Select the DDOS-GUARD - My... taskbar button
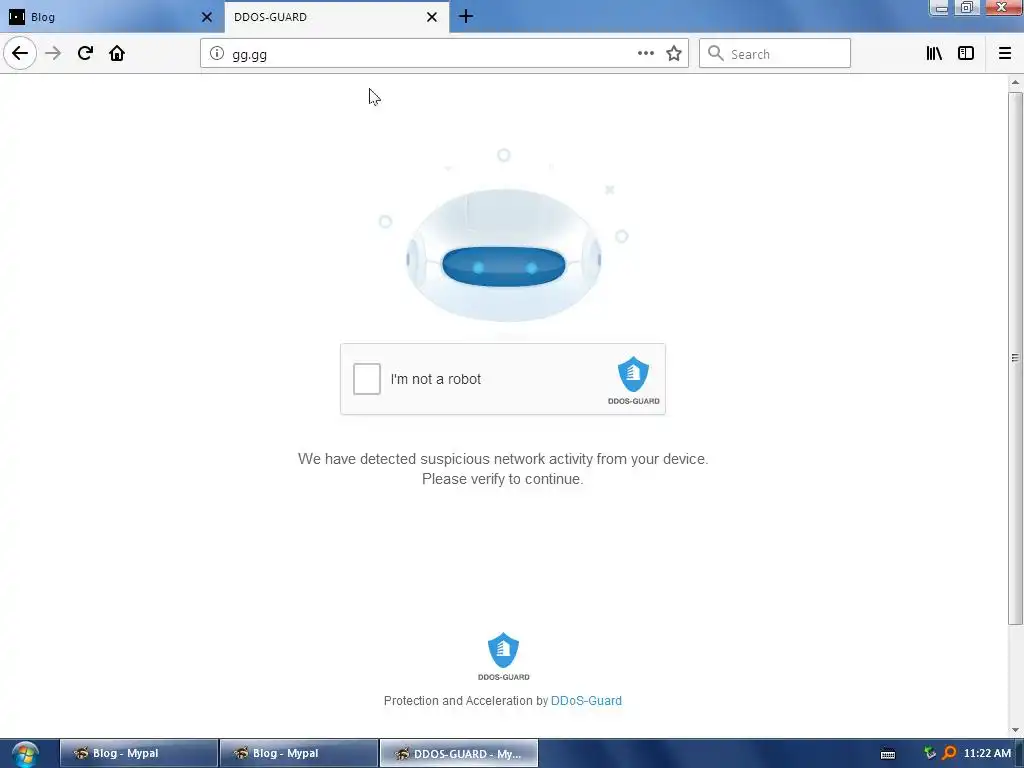The height and width of the screenshot is (768, 1024). pos(458,753)
